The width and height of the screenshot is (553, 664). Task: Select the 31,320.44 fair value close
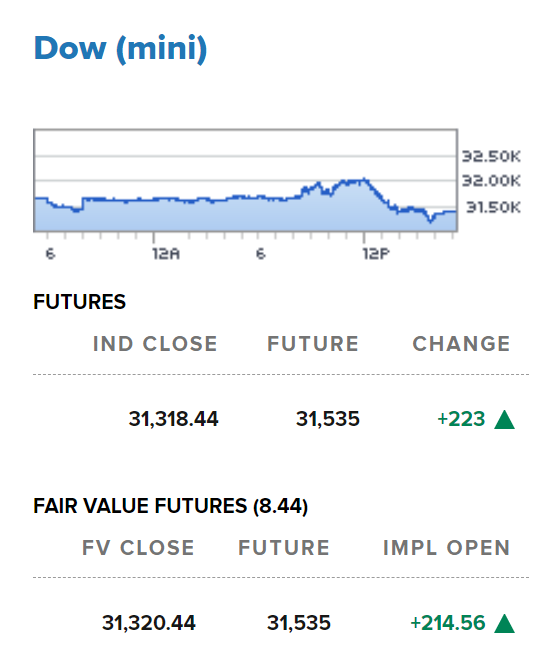click(x=149, y=623)
